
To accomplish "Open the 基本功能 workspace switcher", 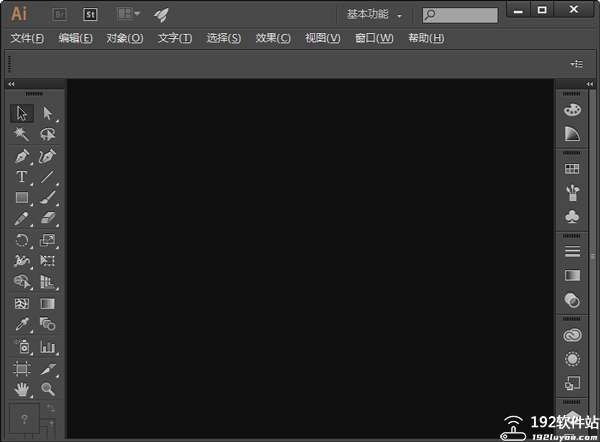I will tap(374, 15).
